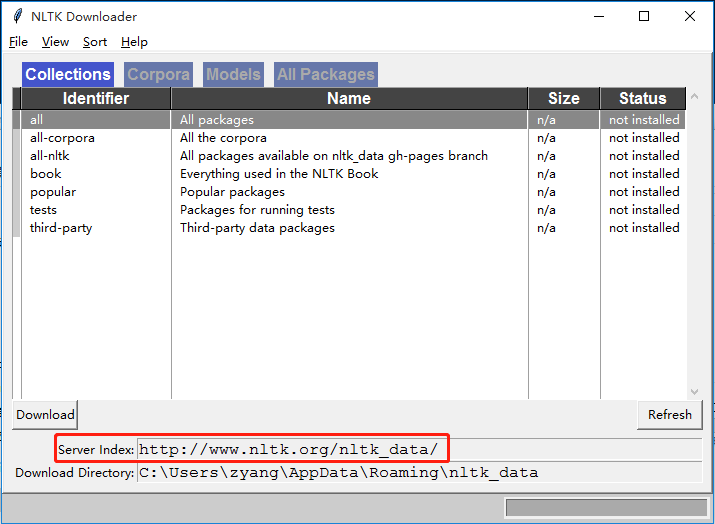This screenshot has width=715, height=524.
Task: Select the 'tests' identifier
Action: [43, 210]
